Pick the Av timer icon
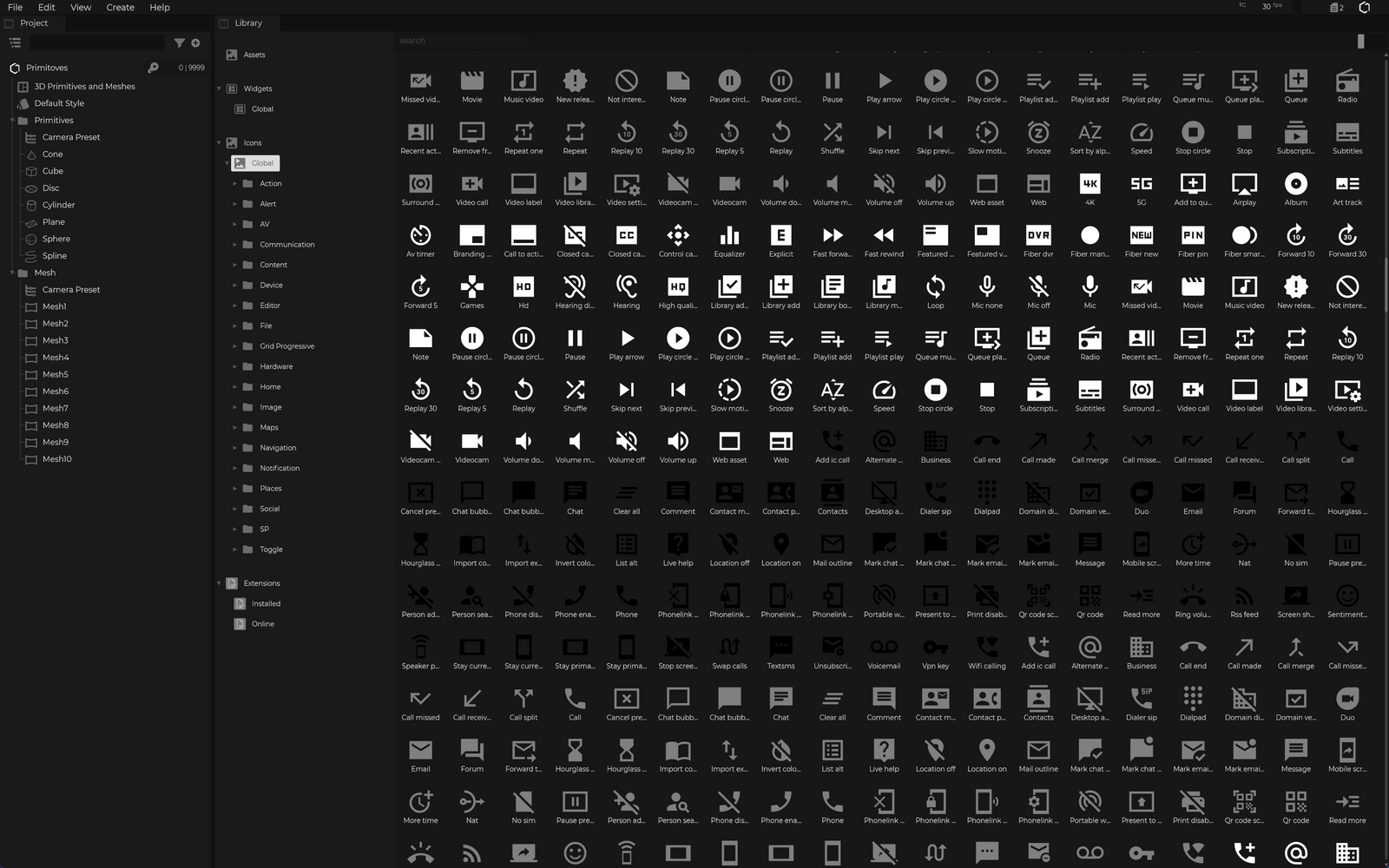This screenshot has height=868, width=1389. pyautogui.click(x=420, y=235)
